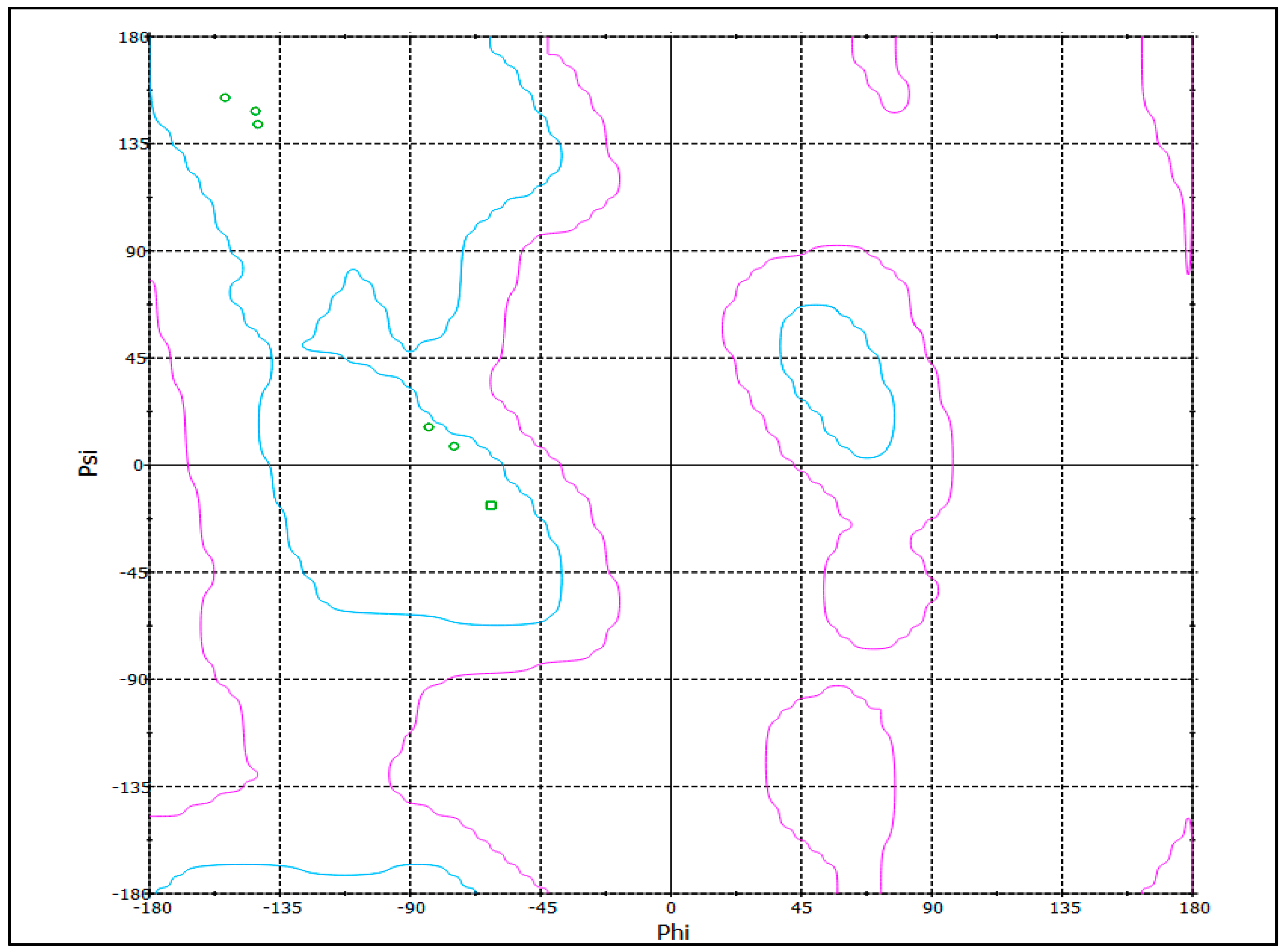Select the lowest circle of upper-left trio
The image size is (1287, 952).
258,124
